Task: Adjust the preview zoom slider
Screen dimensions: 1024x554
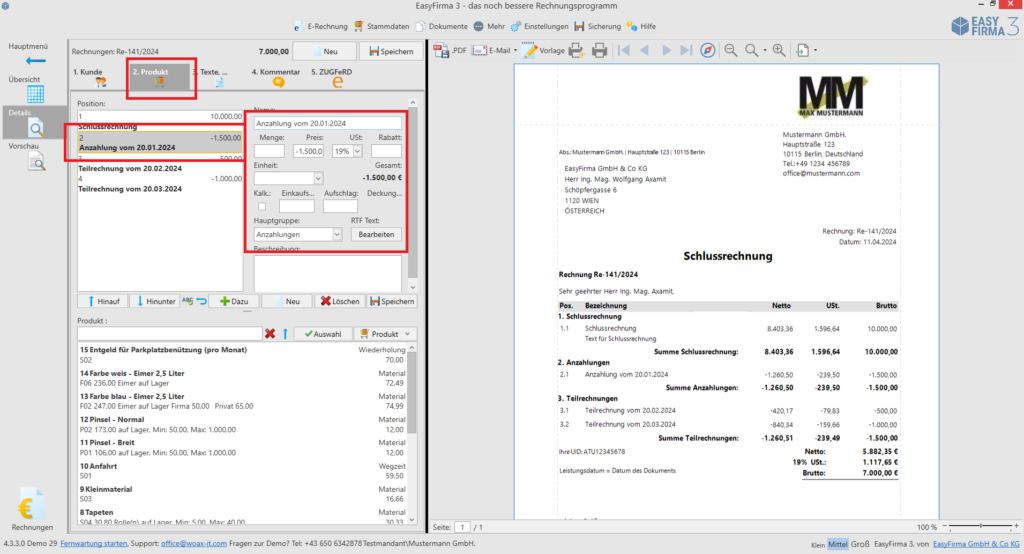Action: pos(979,527)
